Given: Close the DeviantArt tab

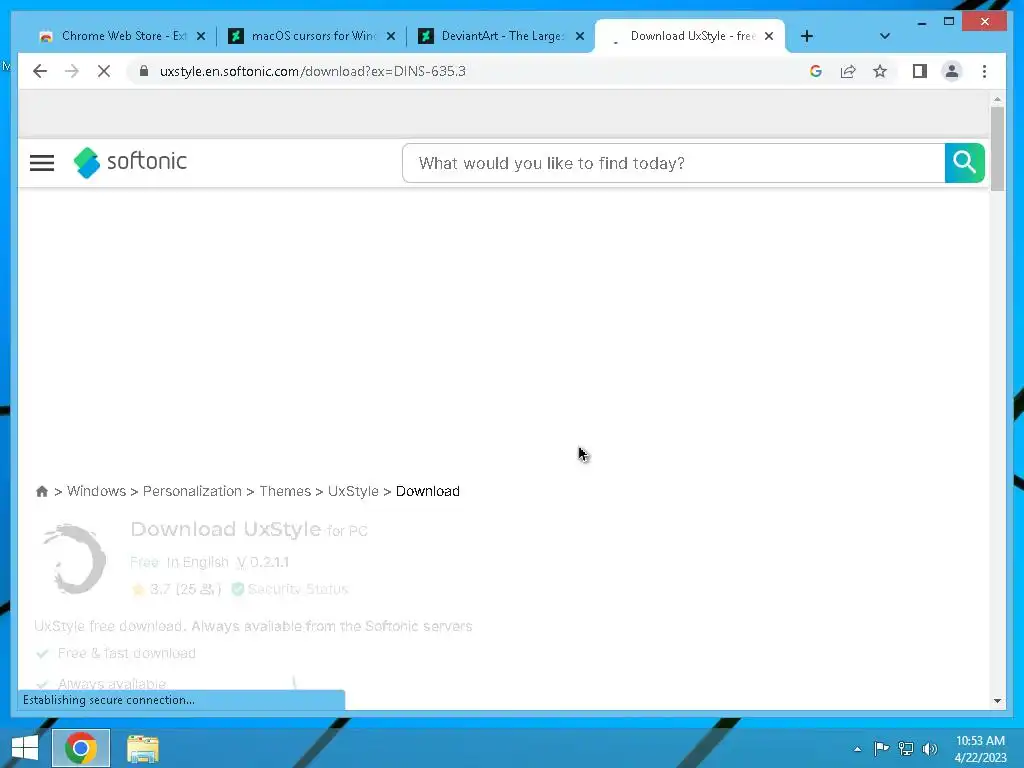Looking at the screenshot, I should point(579,36).
